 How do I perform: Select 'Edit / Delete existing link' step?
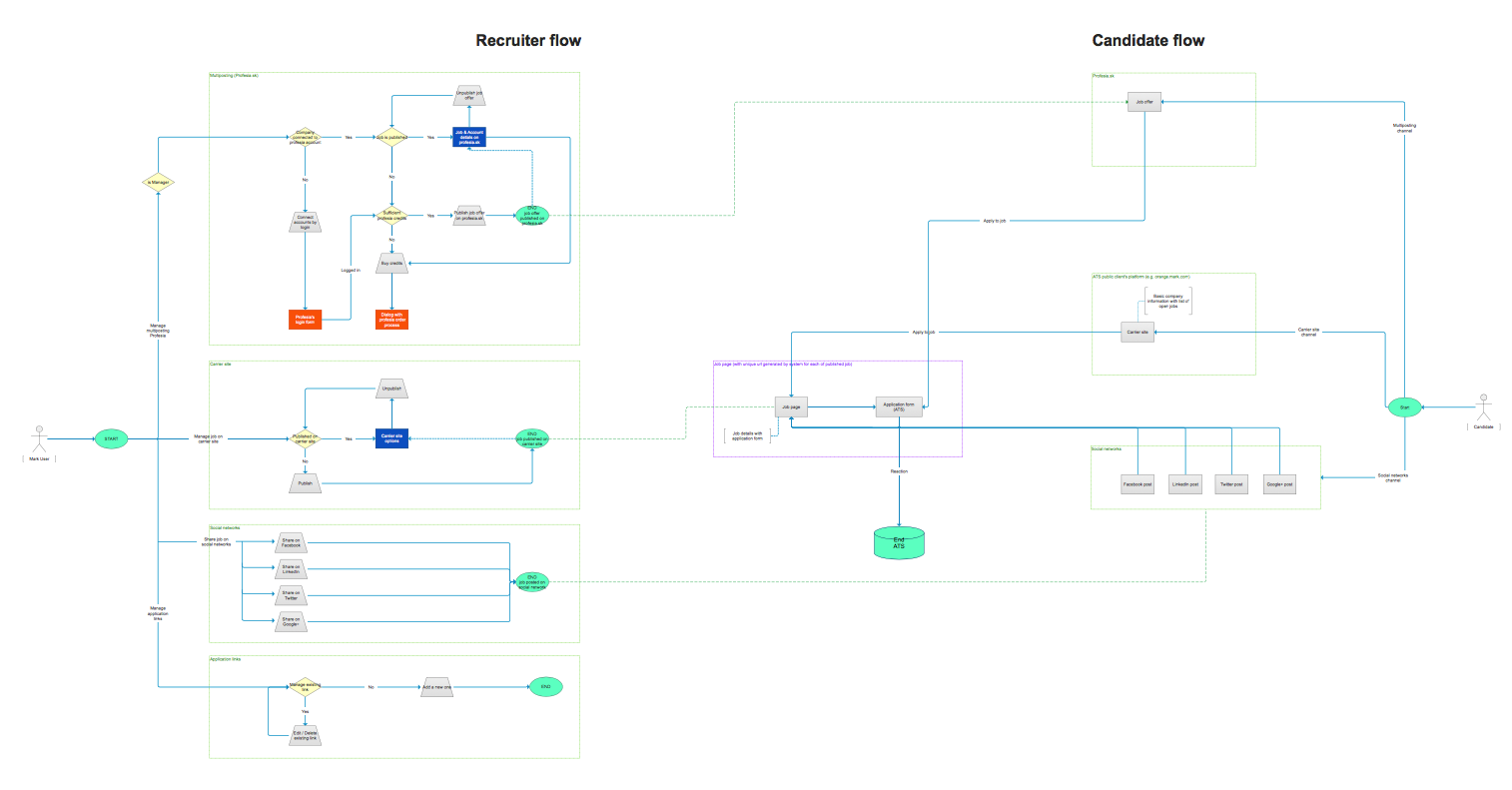pos(306,735)
